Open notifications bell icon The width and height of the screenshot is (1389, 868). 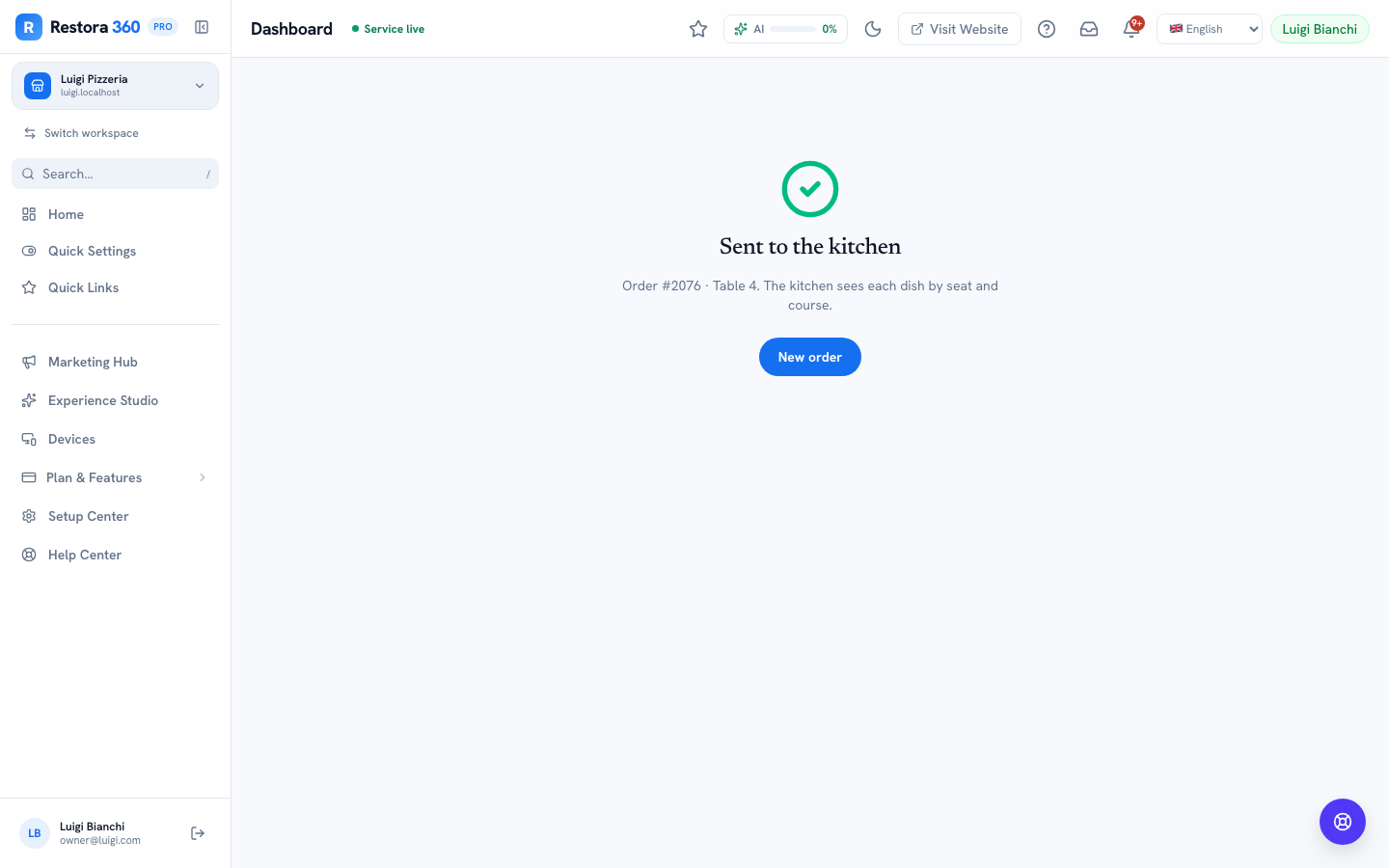click(x=1131, y=29)
